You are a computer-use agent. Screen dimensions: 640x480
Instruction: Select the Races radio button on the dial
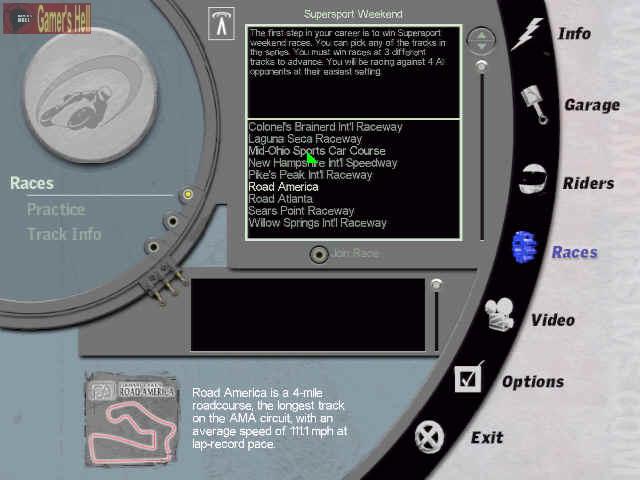click(186, 194)
